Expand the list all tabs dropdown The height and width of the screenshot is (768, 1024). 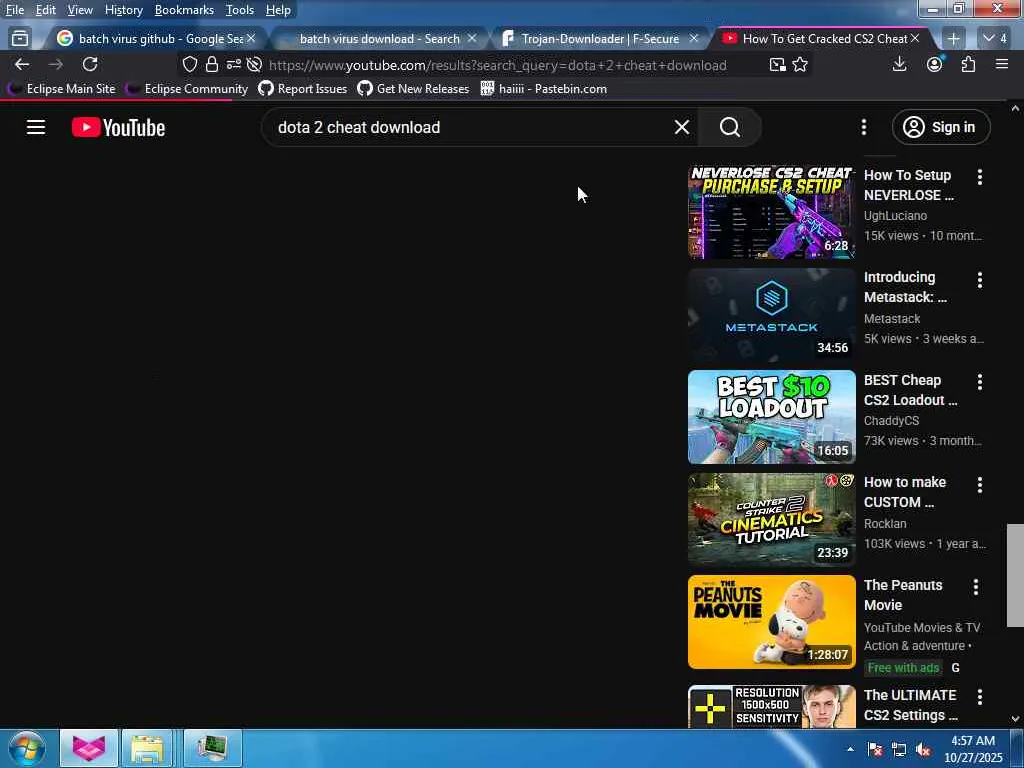coord(995,39)
